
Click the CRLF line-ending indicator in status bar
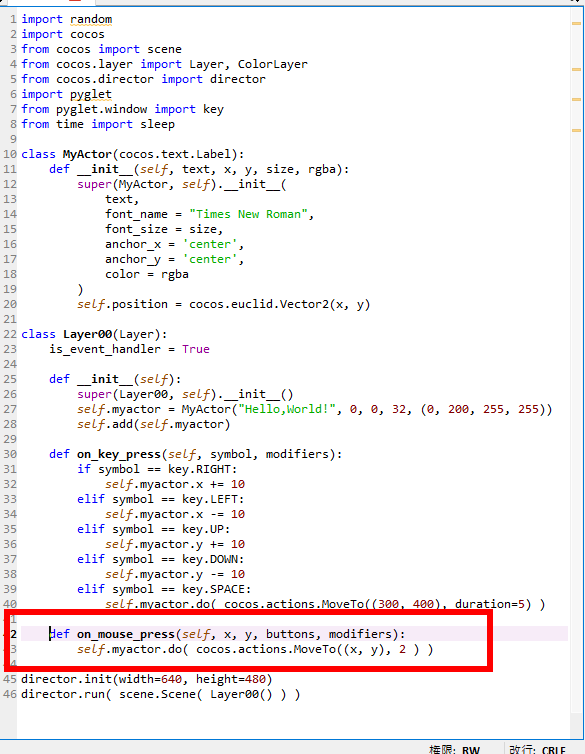click(x=553, y=750)
